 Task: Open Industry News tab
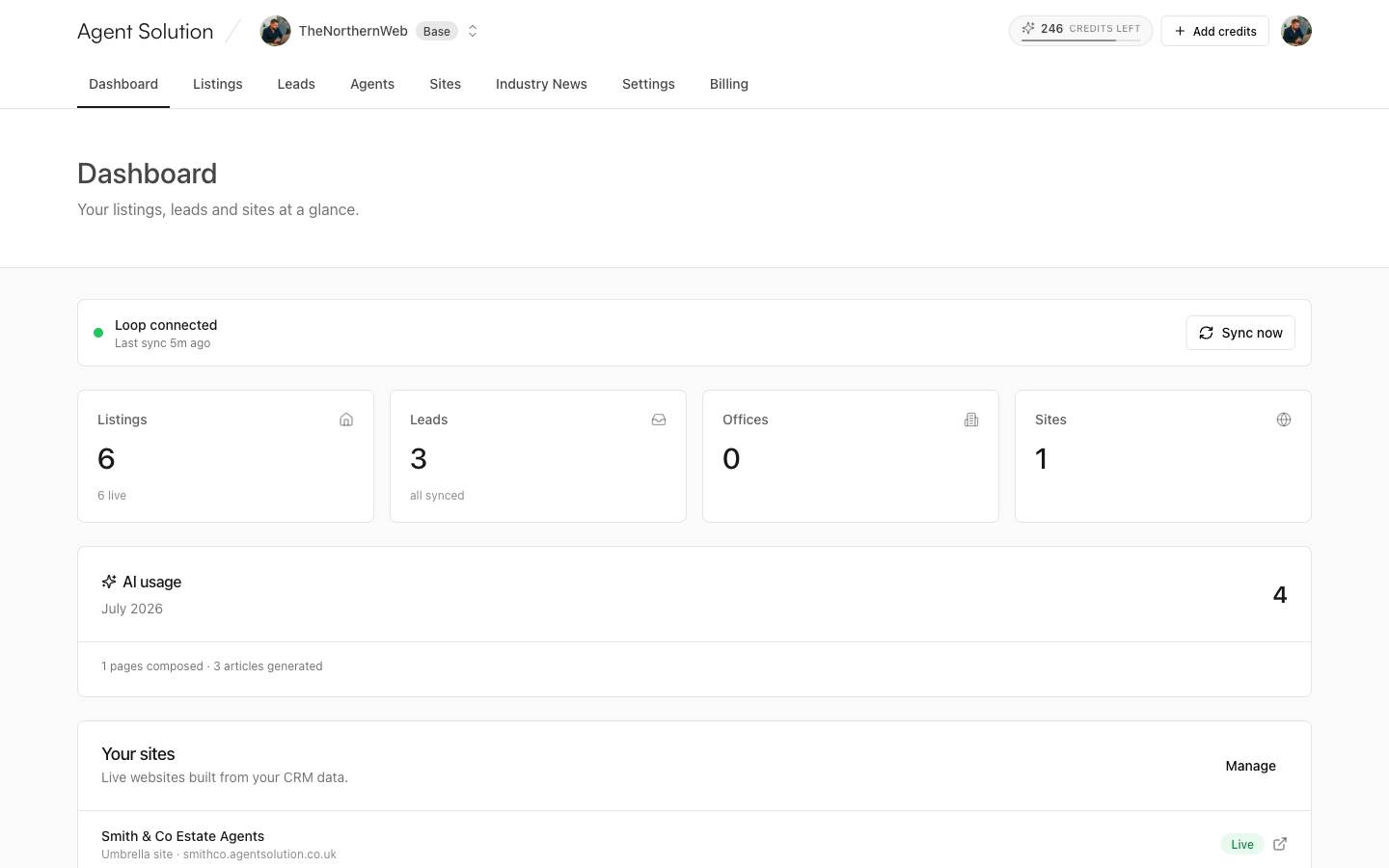(541, 84)
